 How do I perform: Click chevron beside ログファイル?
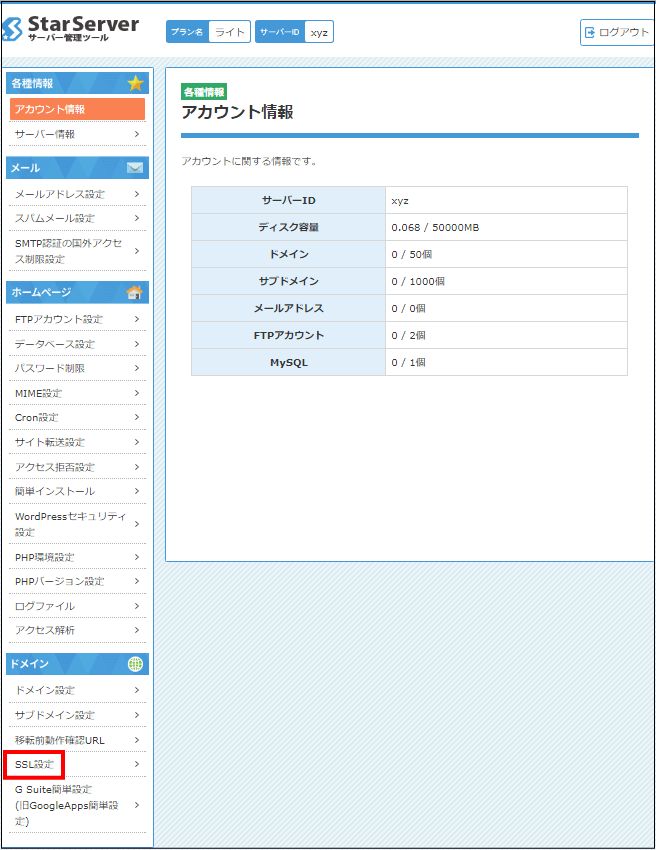(x=137, y=606)
